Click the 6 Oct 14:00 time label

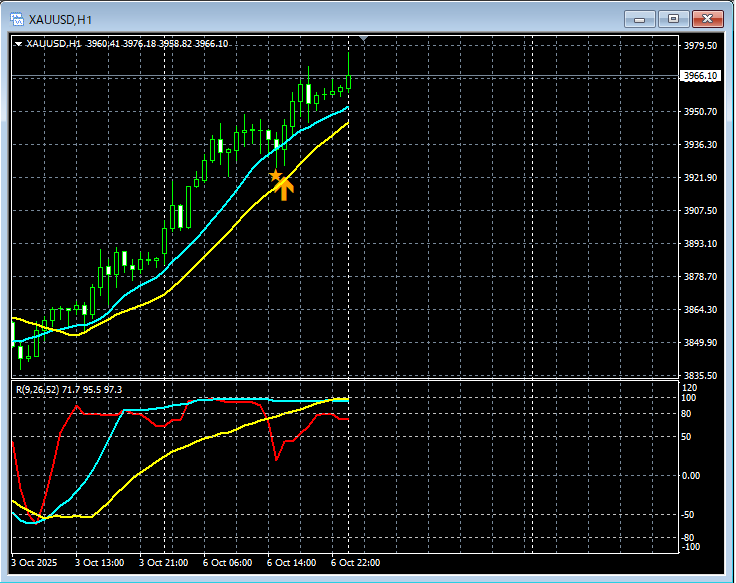291,562
